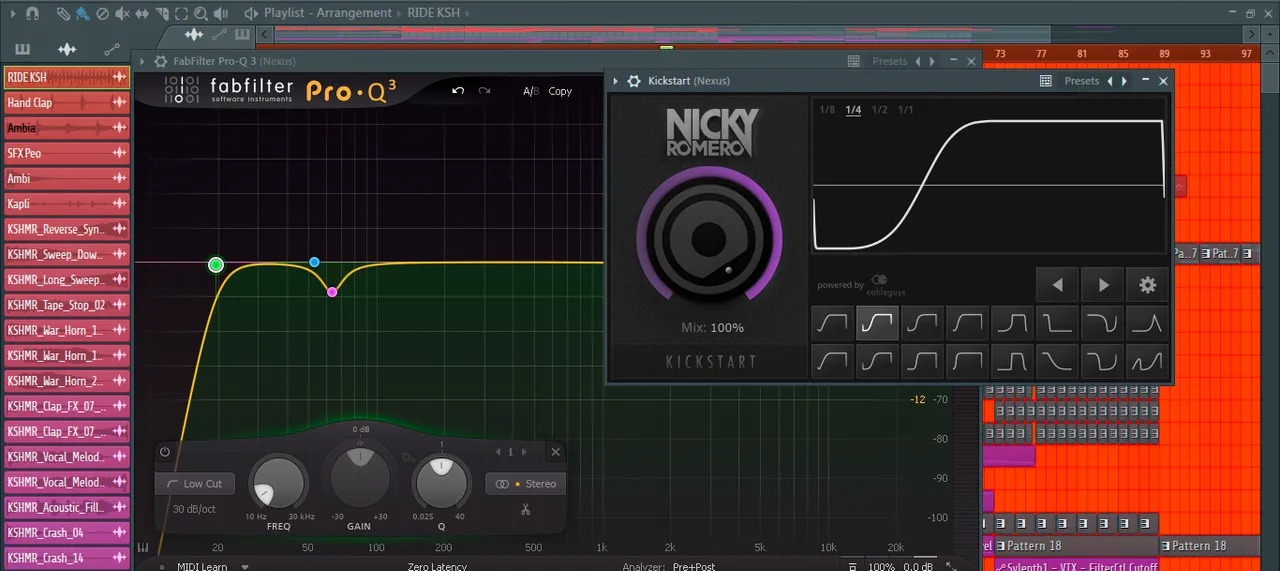Set Kickstart rate to 1/8

pyautogui.click(x=827, y=110)
